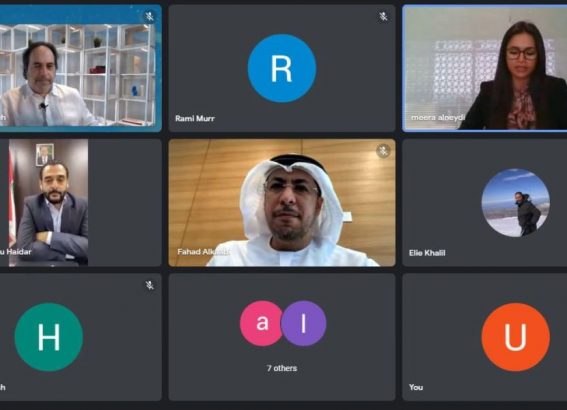Click the pink 'a' avatar in the others tile
This screenshot has height=410, width=567.
pyautogui.click(x=261, y=323)
